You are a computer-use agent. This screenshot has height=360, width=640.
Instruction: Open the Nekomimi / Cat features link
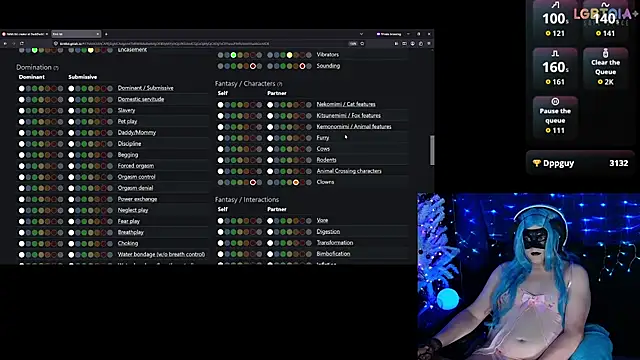tap(346, 104)
